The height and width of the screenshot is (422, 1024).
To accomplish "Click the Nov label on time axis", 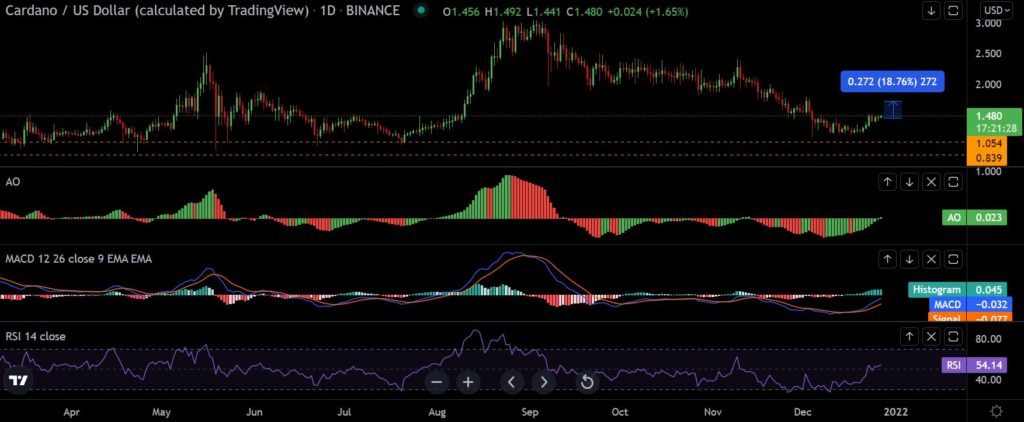I will (713, 412).
